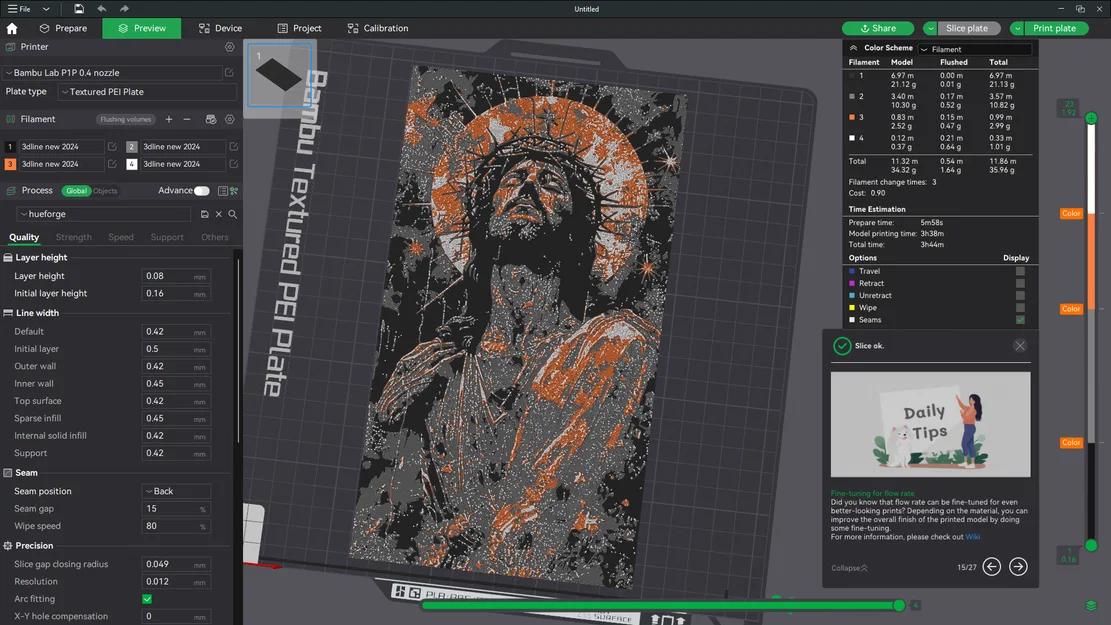Open the File menu dropdown arrow
The height and width of the screenshot is (625, 1111).
[46, 9]
